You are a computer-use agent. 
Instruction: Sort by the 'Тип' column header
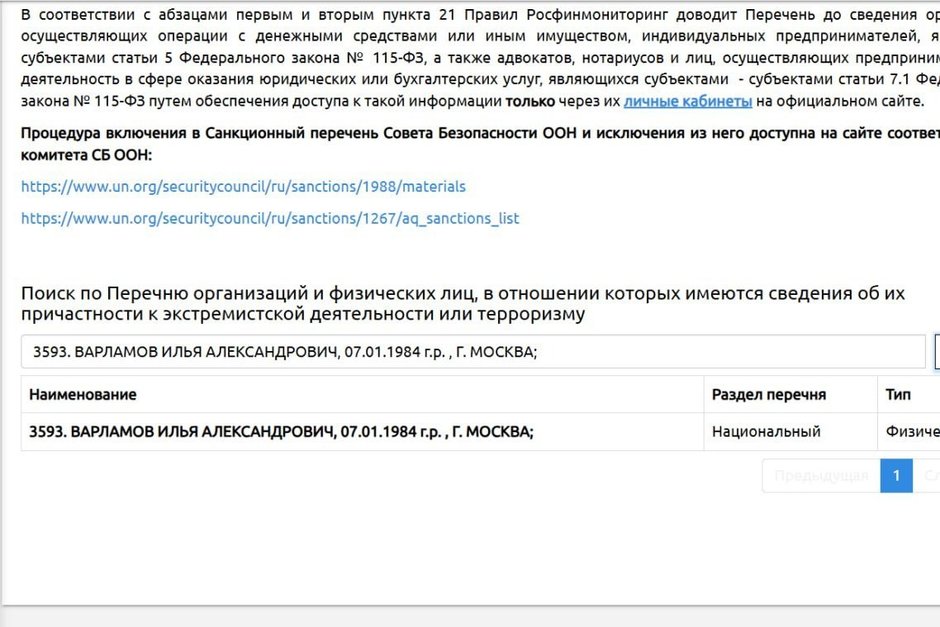(898, 395)
